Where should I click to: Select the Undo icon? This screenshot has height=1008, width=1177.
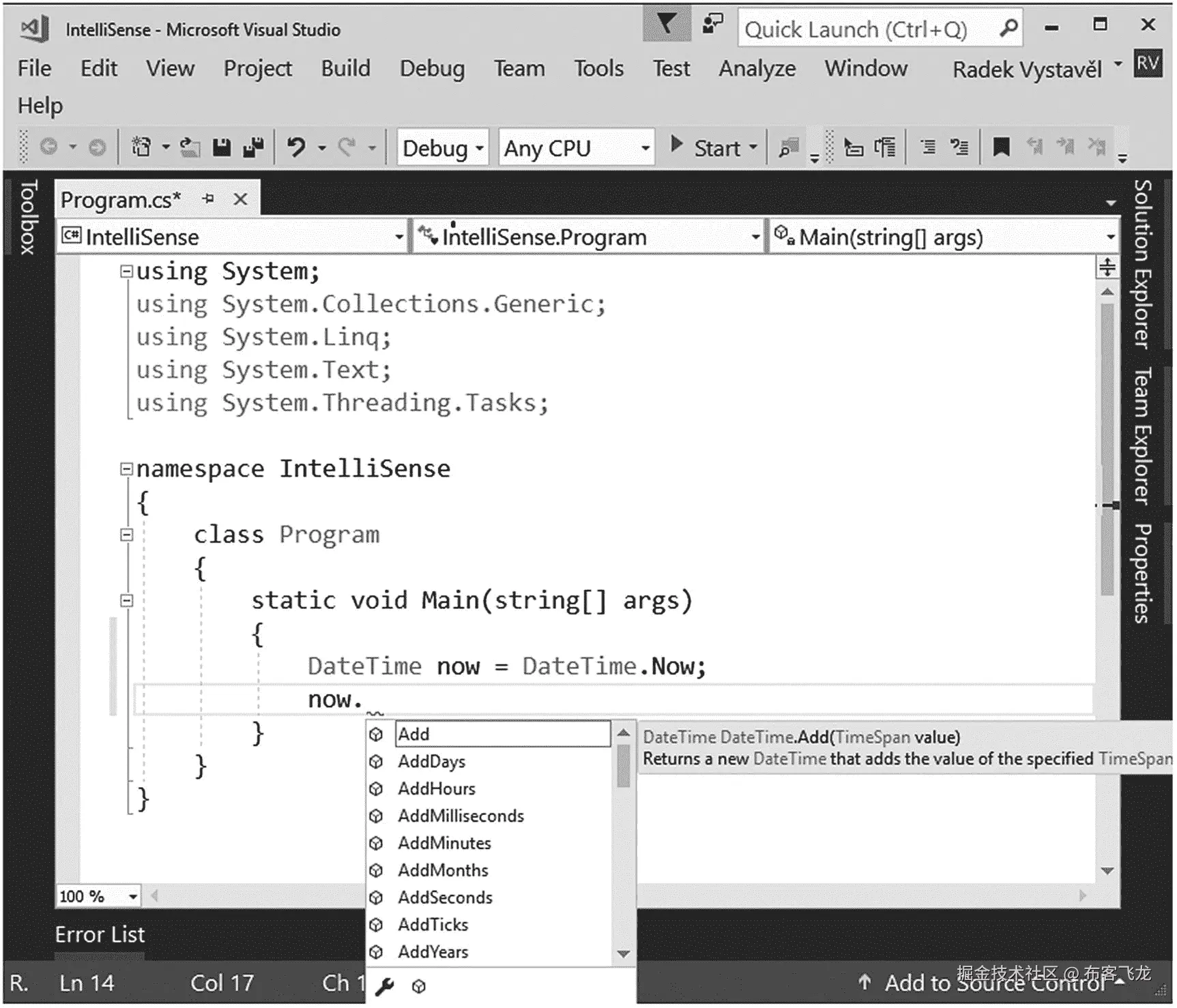coord(297,147)
